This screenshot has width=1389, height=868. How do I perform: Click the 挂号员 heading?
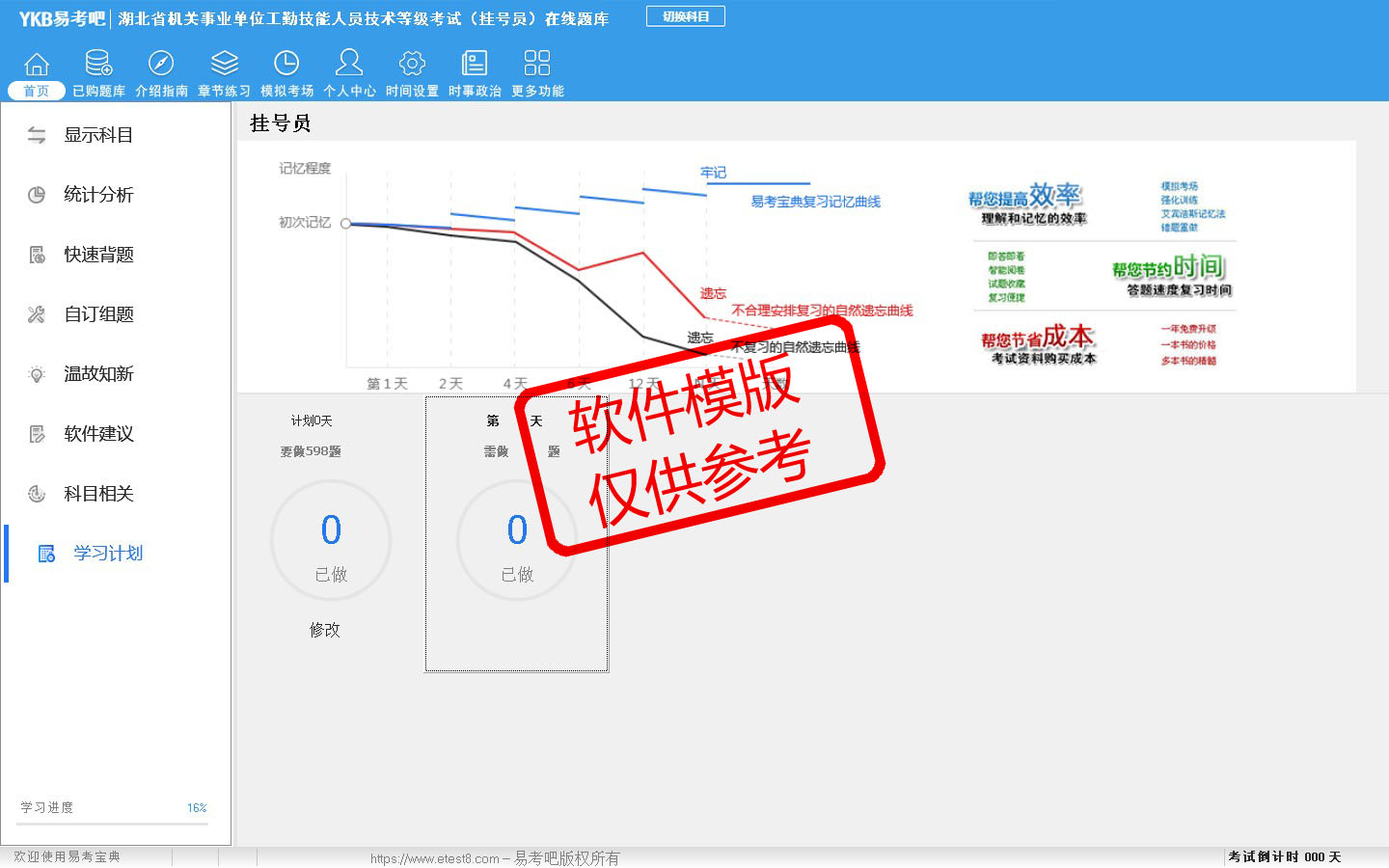(281, 122)
